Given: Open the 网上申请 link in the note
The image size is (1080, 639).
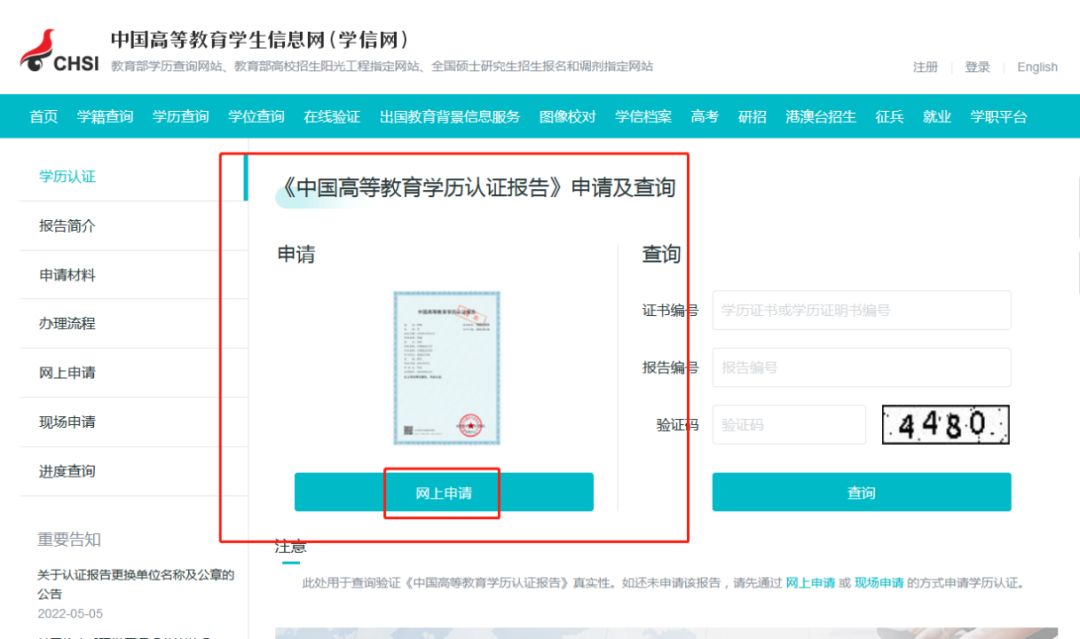Looking at the screenshot, I should (810, 583).
